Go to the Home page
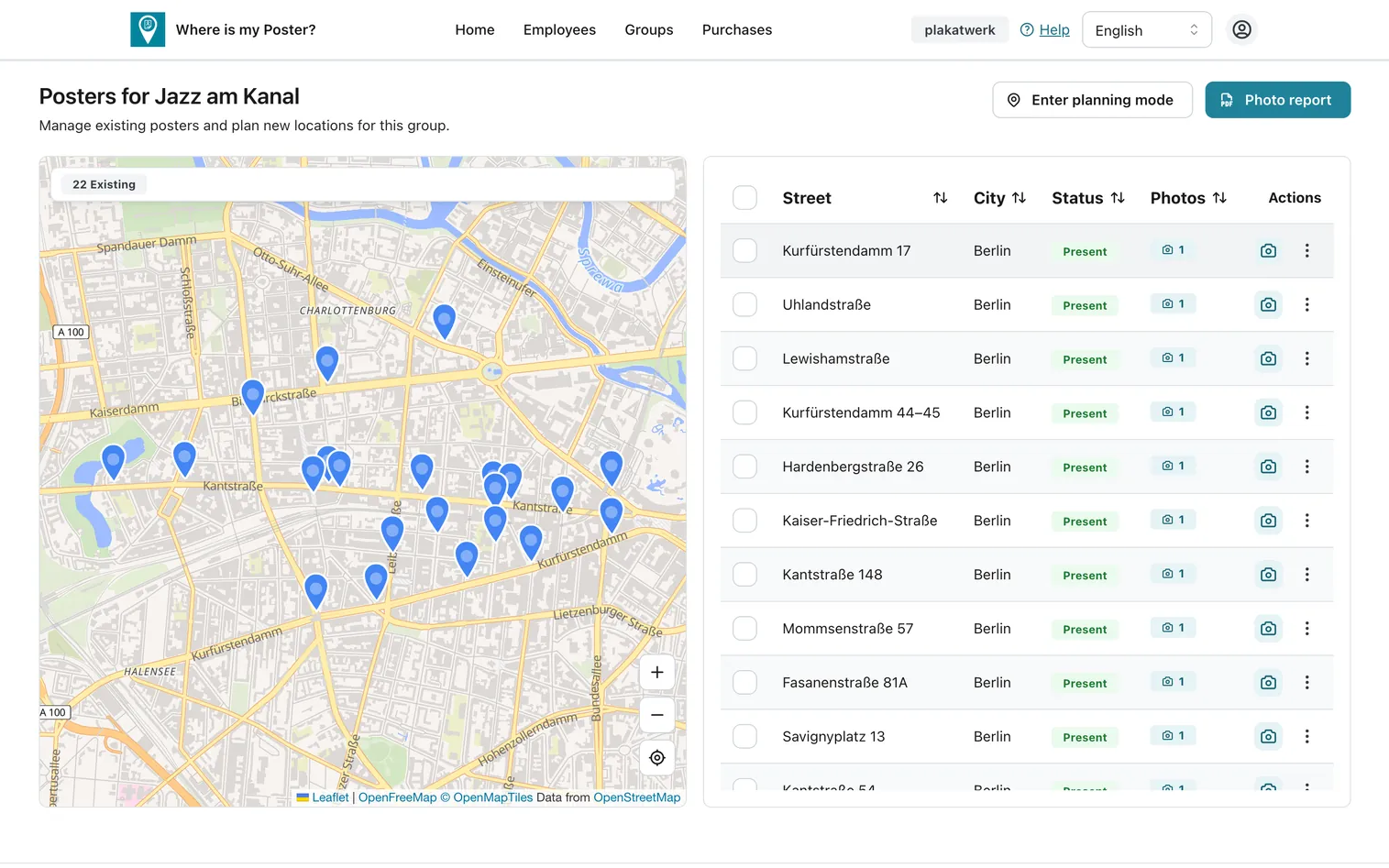 click(x=475, y=29)
